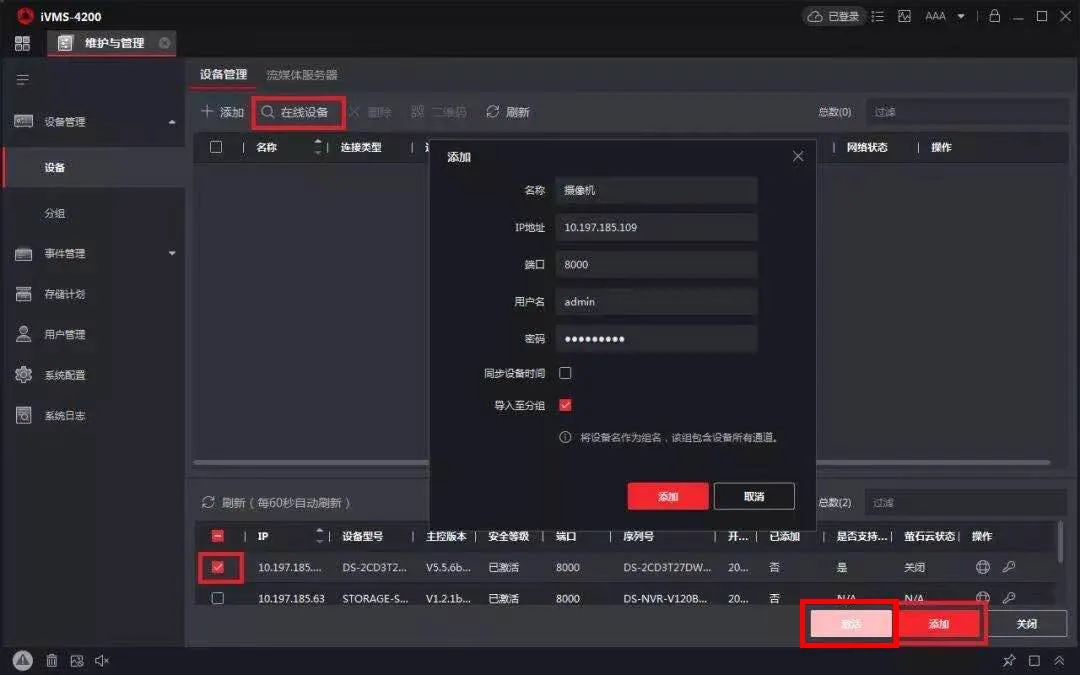Click the IP地址 input field

656,227
